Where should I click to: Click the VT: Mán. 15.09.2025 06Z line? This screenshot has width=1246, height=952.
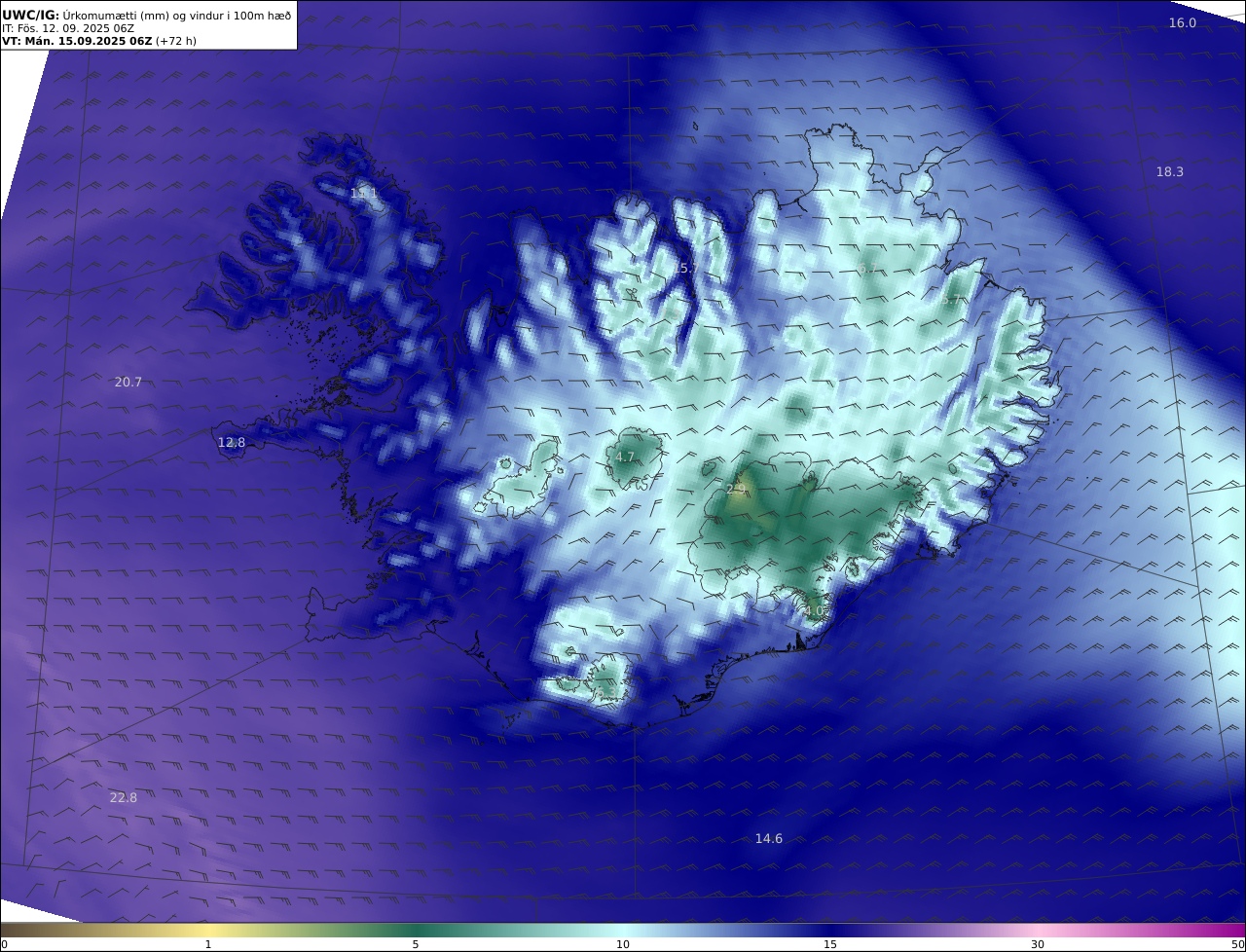(x=99, y=41)
